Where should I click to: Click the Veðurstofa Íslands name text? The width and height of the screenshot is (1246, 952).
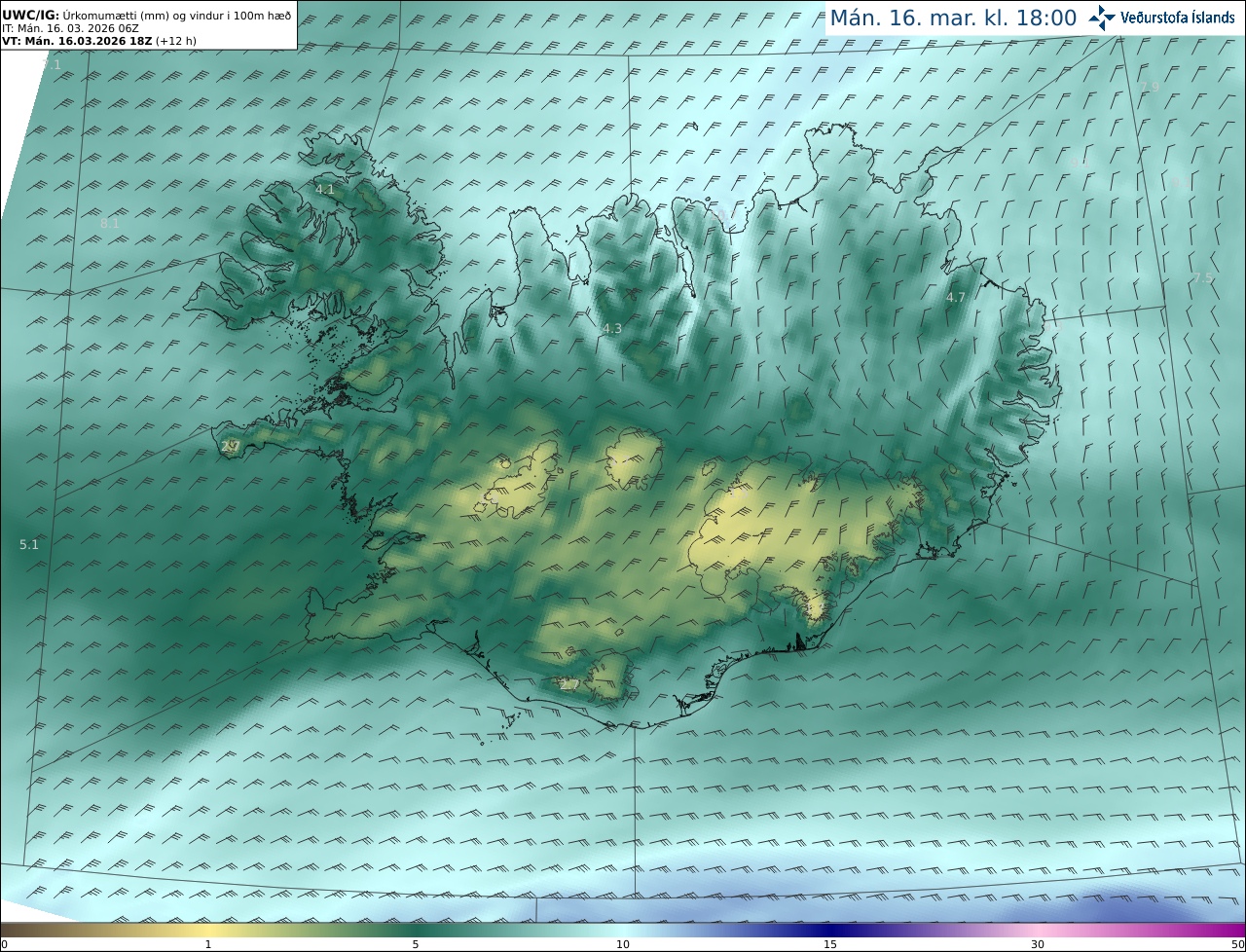coord(1178,18)
